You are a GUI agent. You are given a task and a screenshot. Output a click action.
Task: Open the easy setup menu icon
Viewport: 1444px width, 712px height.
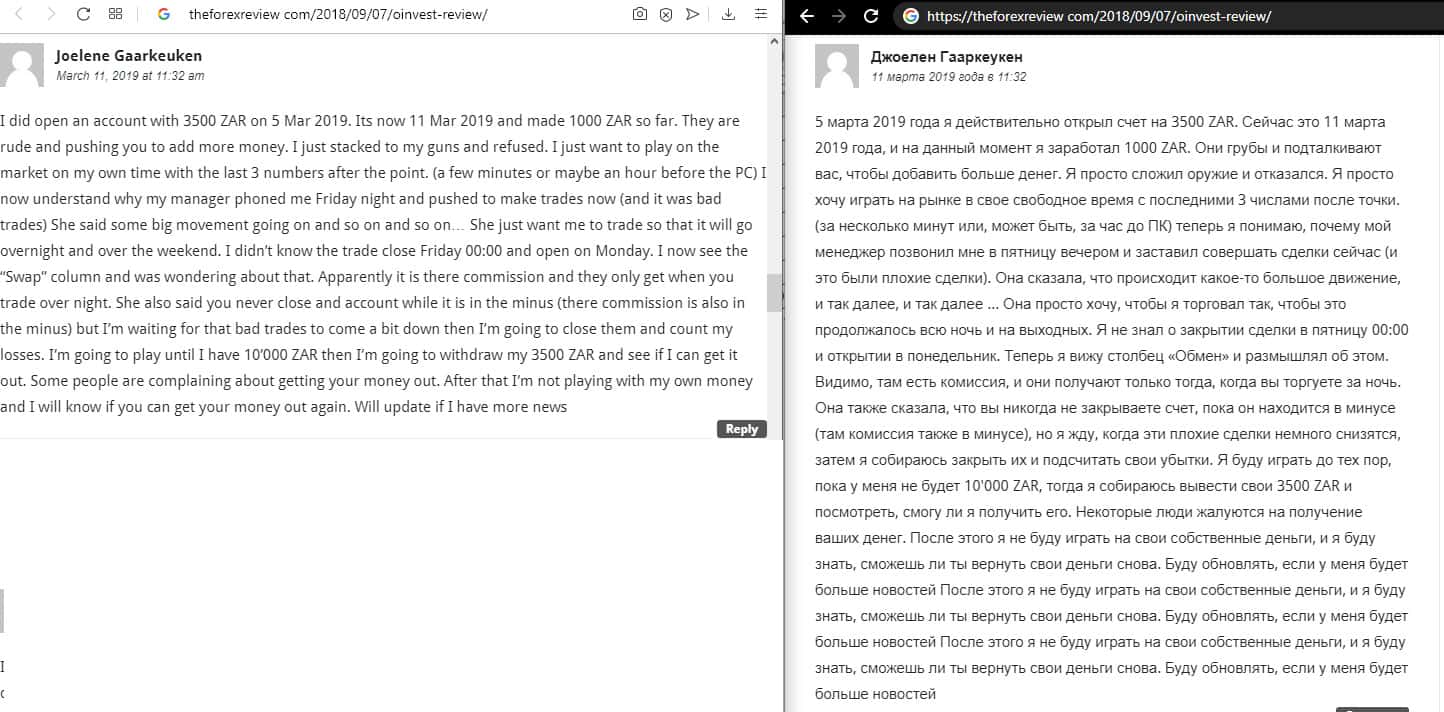point(761,15)
